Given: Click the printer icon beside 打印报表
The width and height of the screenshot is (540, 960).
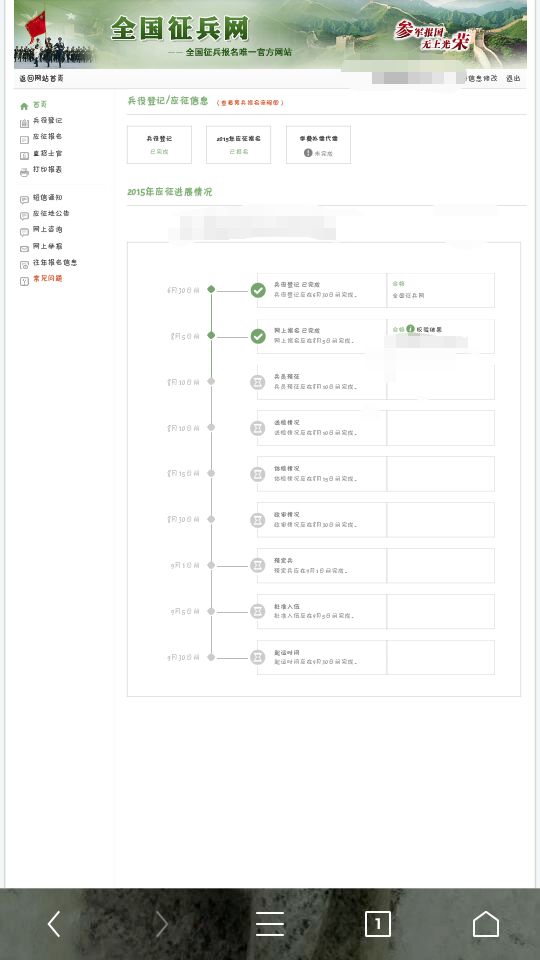Looking at the screenshot, I should [24, 172].
